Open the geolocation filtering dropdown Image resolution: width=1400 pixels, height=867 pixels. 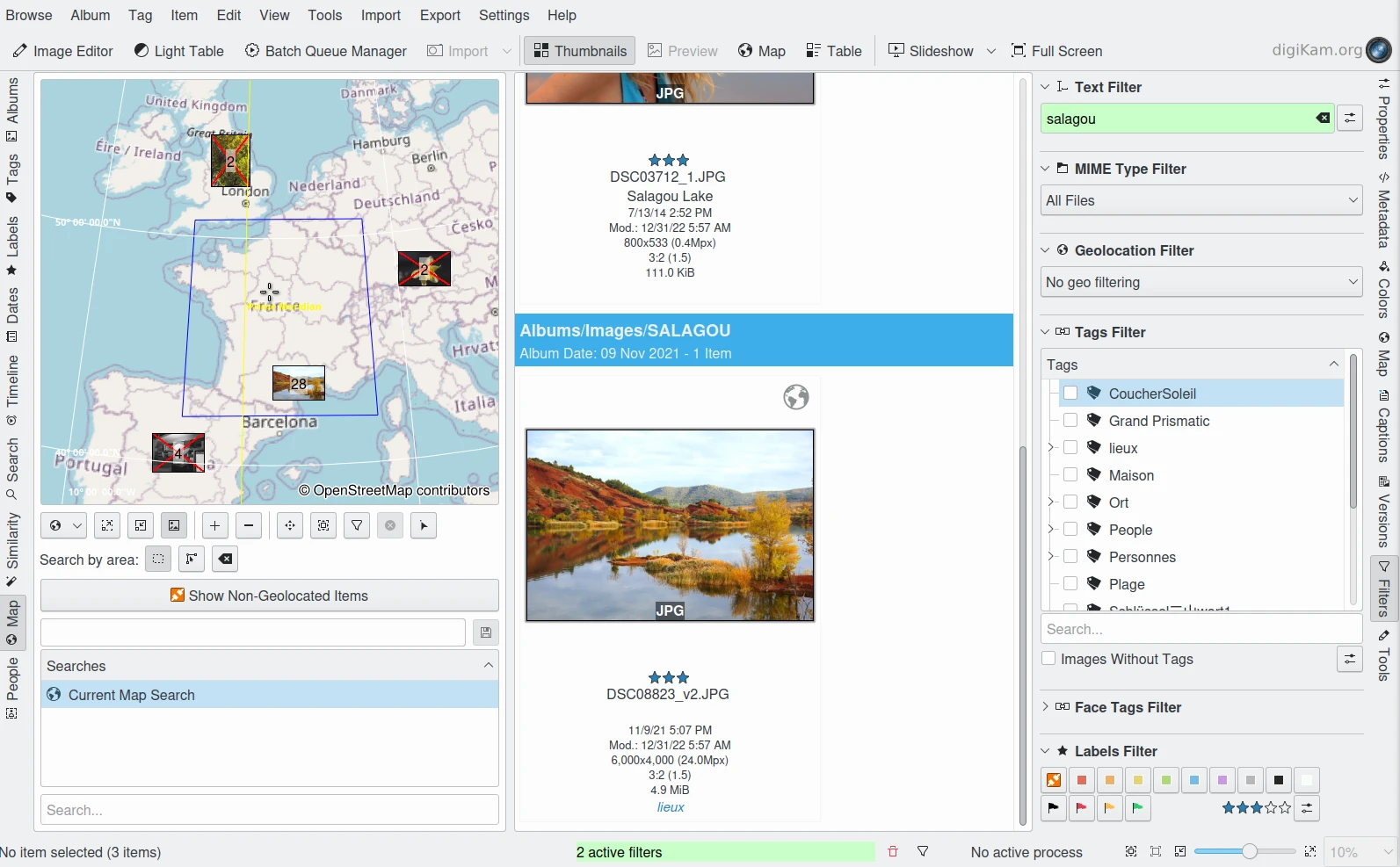click(x=1201, y=283)
